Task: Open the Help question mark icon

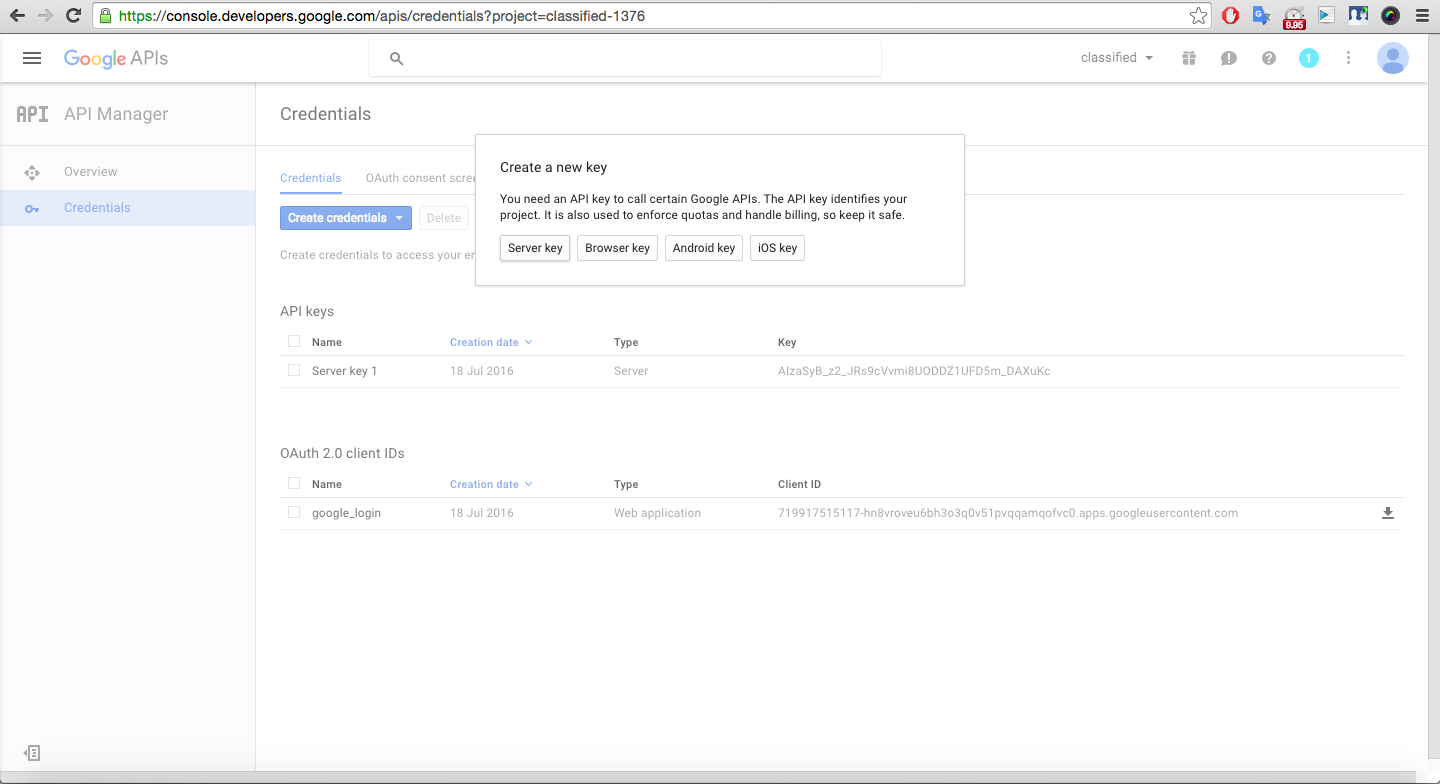Action: tap(1269, 58)
